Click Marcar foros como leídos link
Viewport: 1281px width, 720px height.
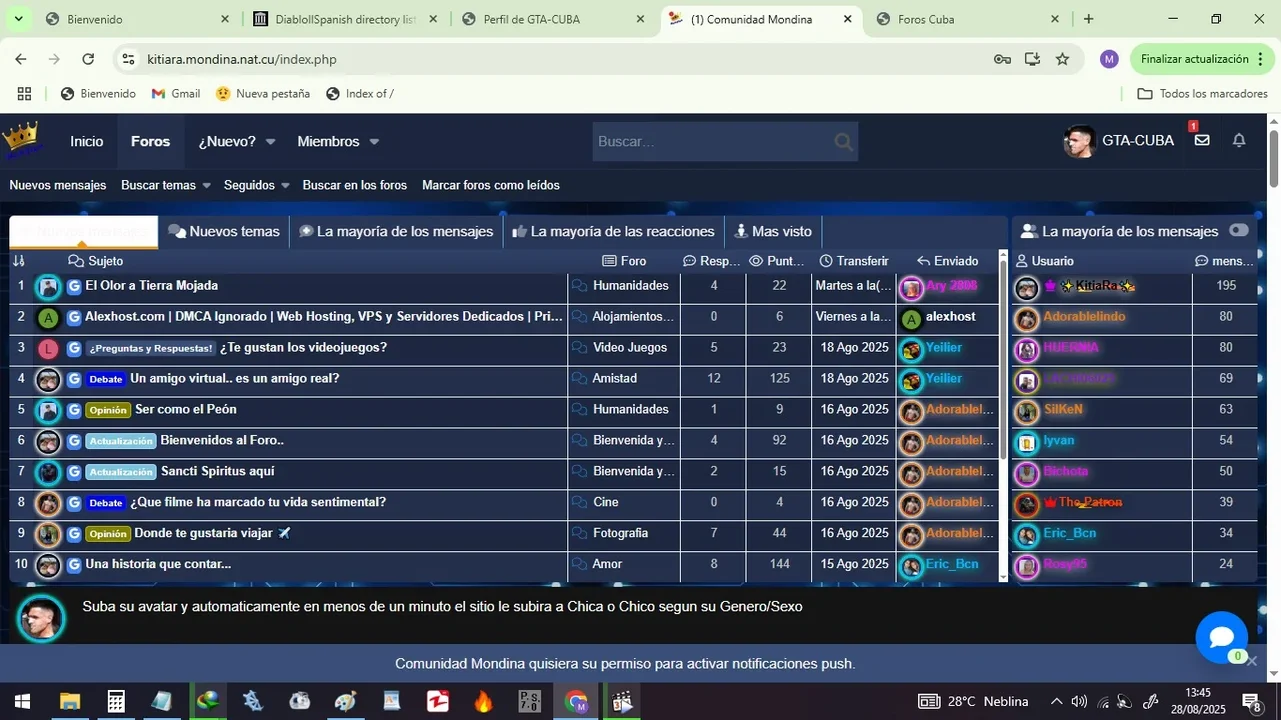pyautogui.click(x=491, y=185)
